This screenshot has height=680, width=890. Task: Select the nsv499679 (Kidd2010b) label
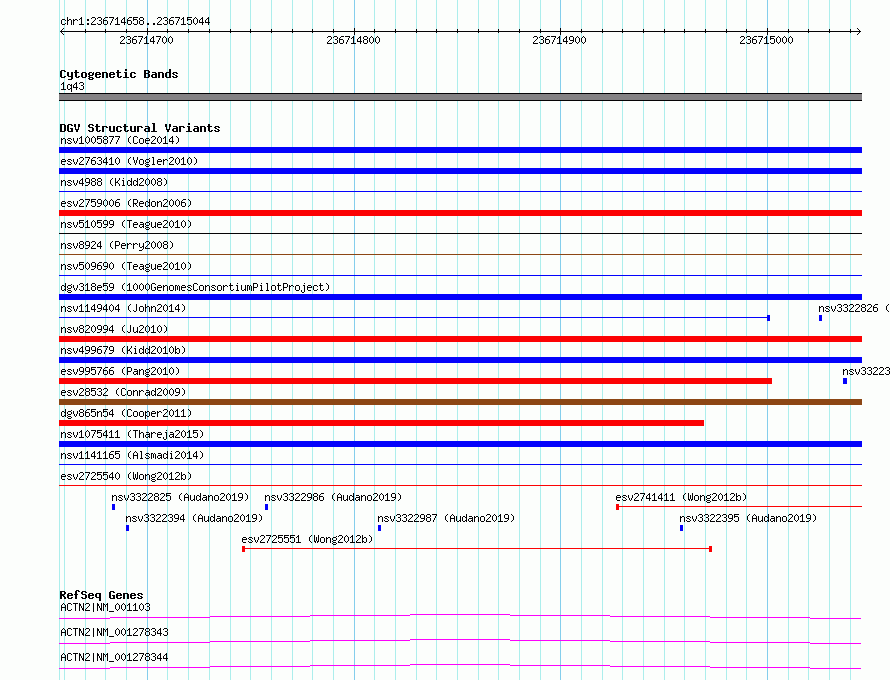point(123,350)
